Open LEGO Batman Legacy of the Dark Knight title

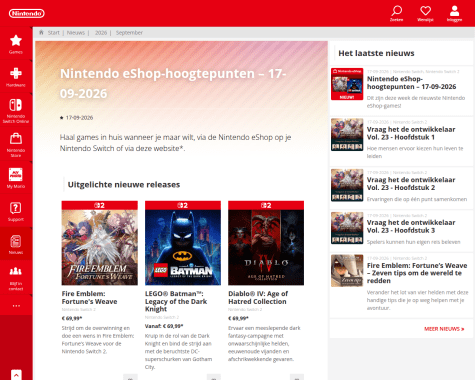[x=176, y=301]
